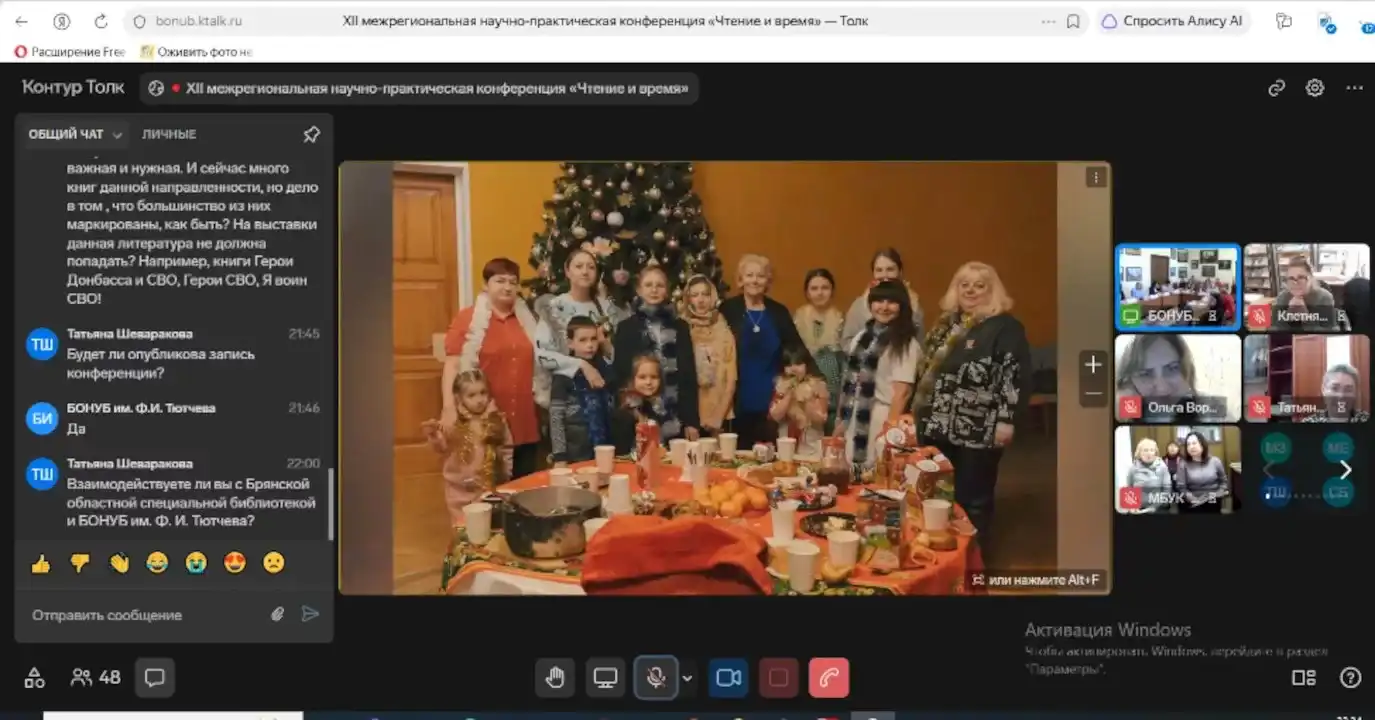Open the three-dot more options menu in header
1375x720 pixels.
[x=1354, y=88]
